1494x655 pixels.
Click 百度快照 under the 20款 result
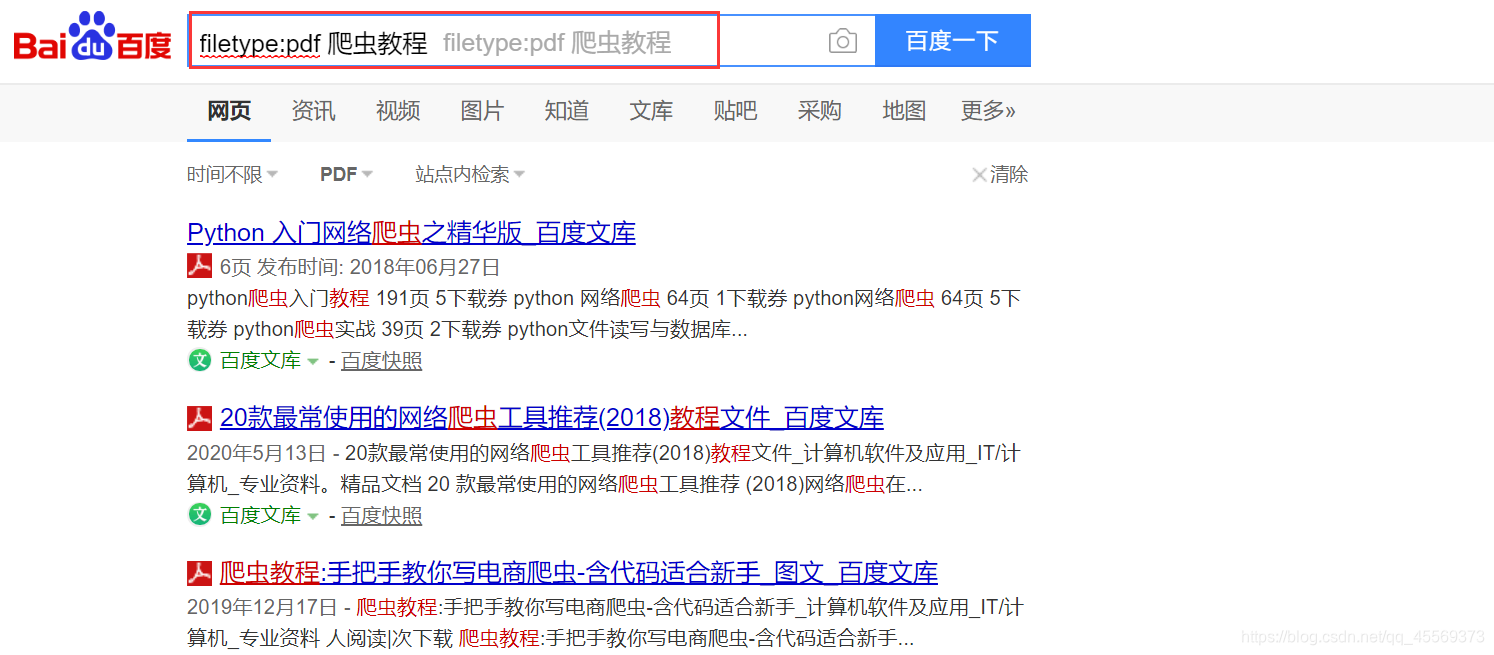pos(382,516)
